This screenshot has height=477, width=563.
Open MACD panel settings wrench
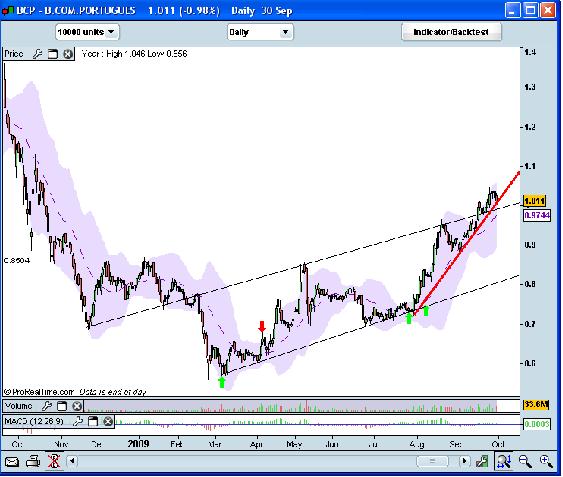pyautogui.click(x=78, y=421)
